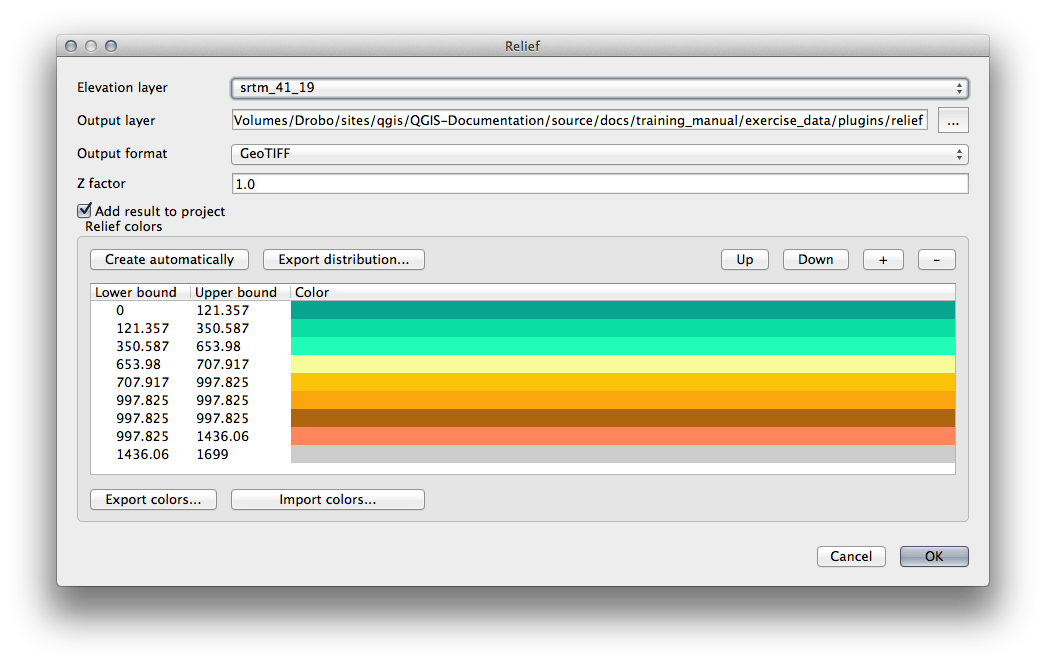This screenshot has width=1046, height=665.
Task: Click the minus button to remove color
Action: (936, 260)
